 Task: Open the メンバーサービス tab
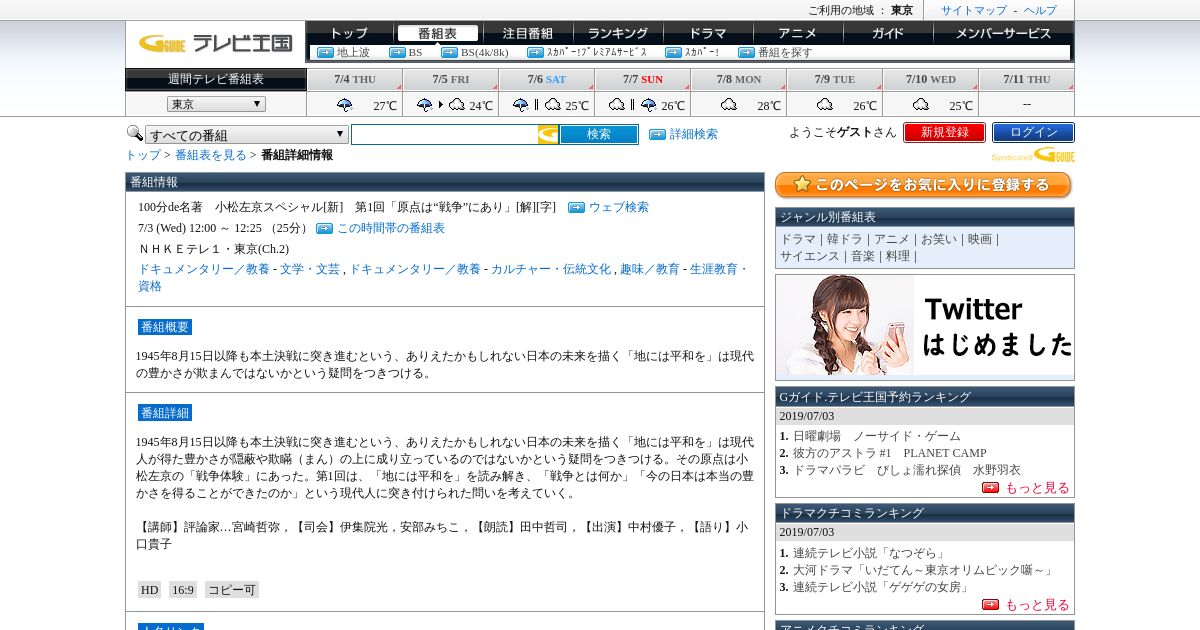click(1003, 33)
